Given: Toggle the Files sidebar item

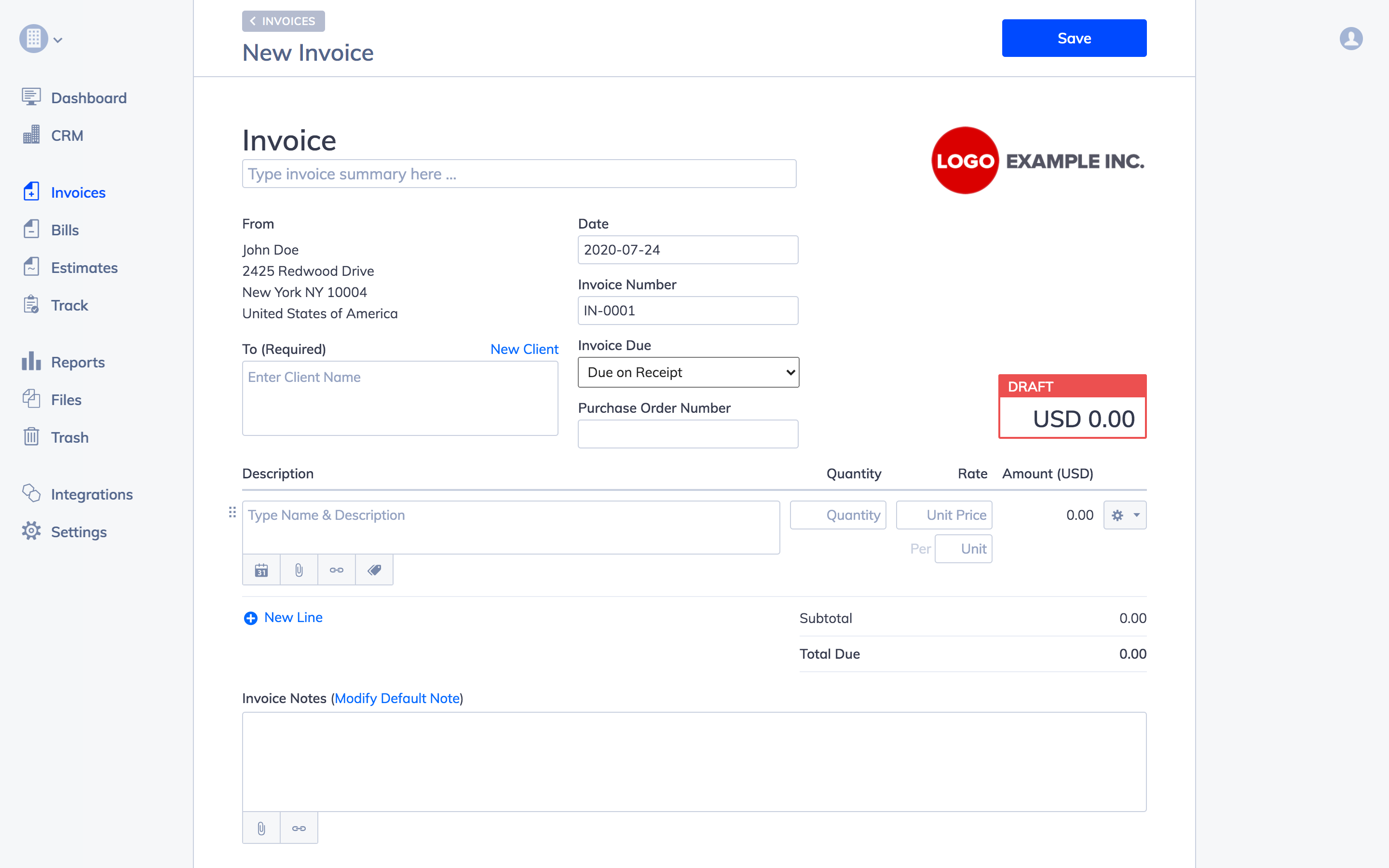Looking at the screenshot, I should click(65, 399).
